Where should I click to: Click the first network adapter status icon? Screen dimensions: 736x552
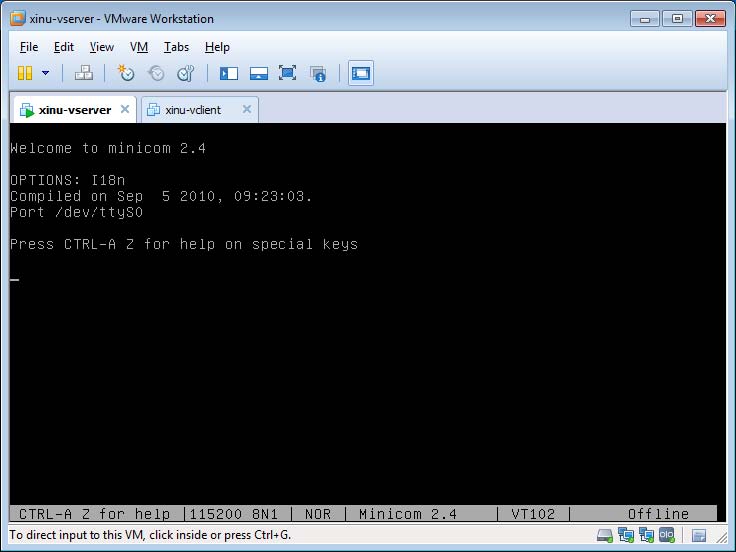click(626, 535)
